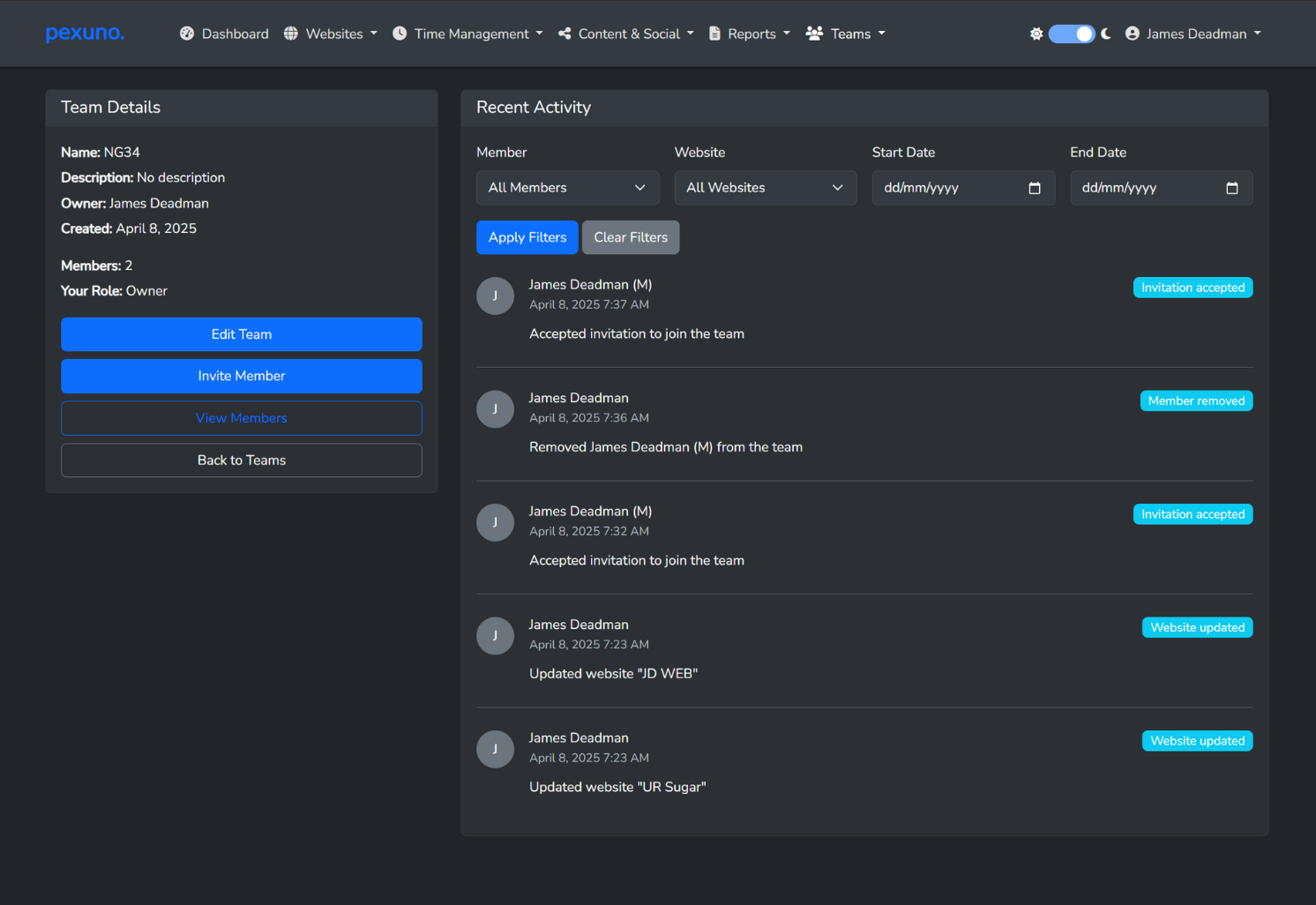Screen dimensions: 1316x905
Task: Expand the Time Management menu caret
Action: click(539, 34)
